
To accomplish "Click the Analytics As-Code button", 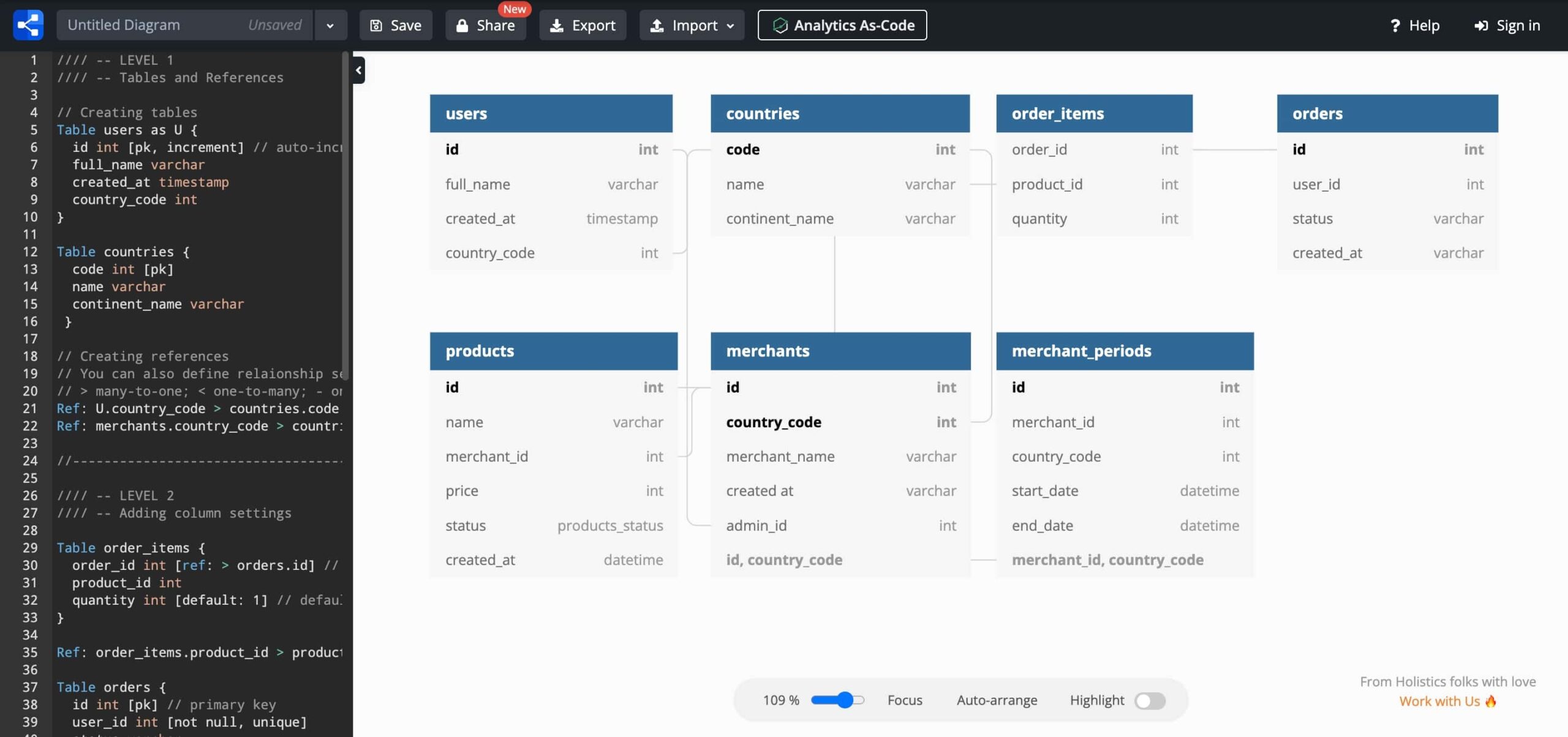I will click(x=842, y=26).
